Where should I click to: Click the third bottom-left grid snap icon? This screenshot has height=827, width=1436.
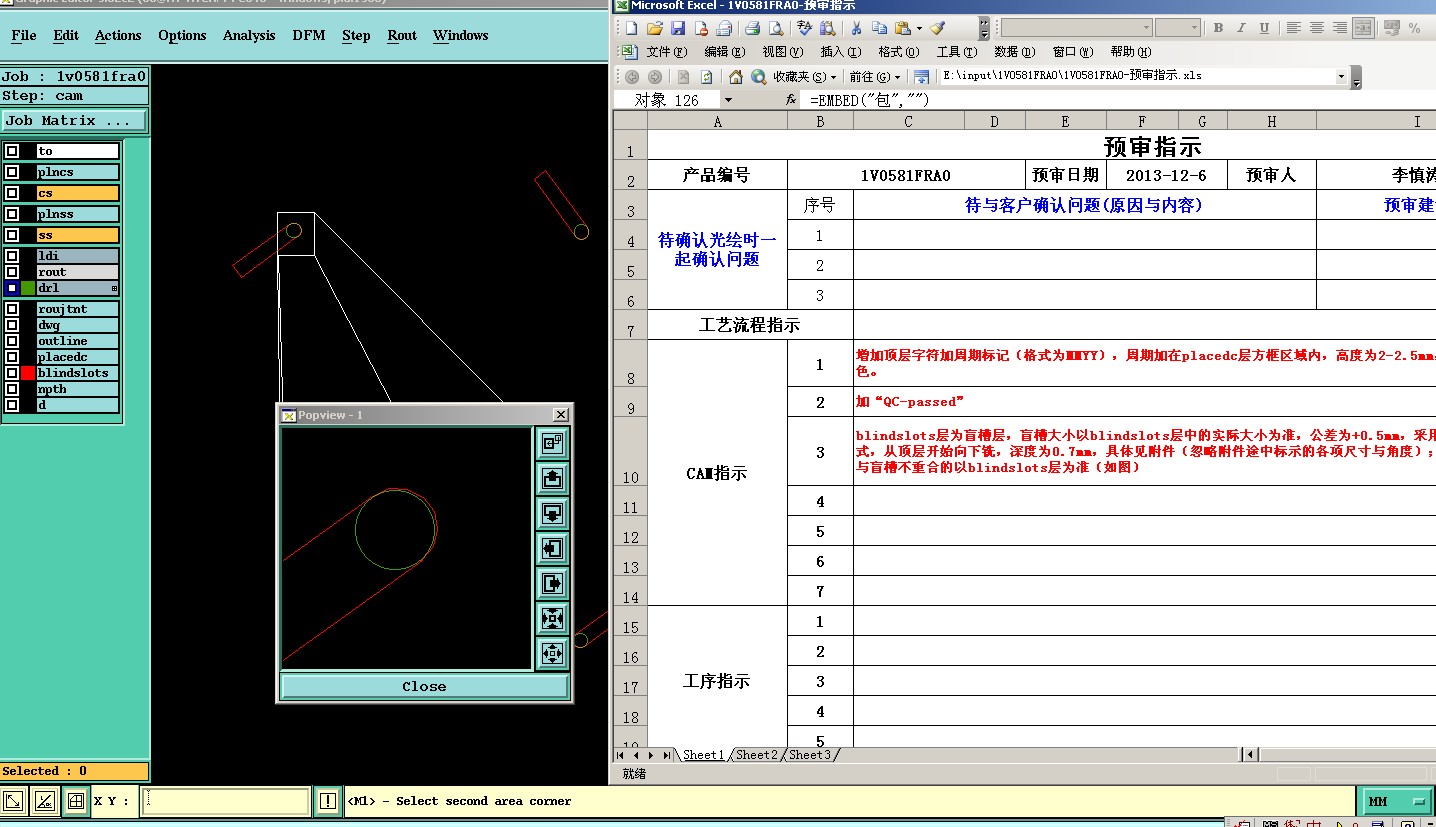click(75, 801)
